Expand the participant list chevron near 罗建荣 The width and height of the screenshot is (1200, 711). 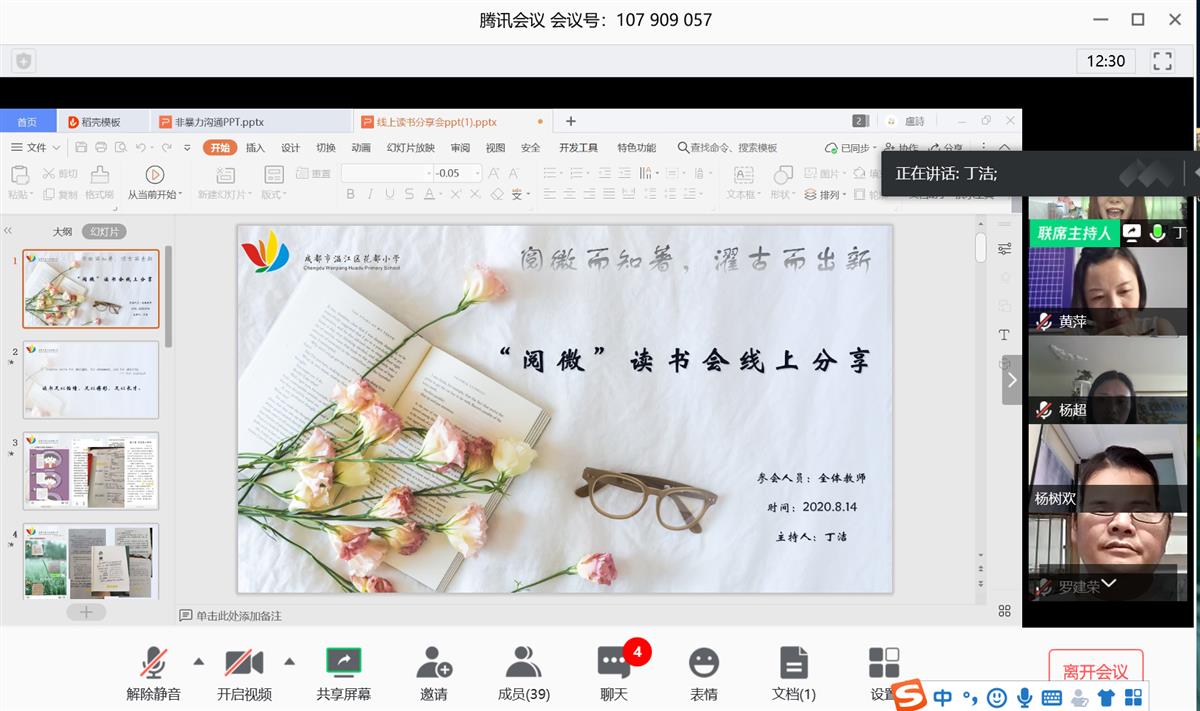[x=1108, y=583]
